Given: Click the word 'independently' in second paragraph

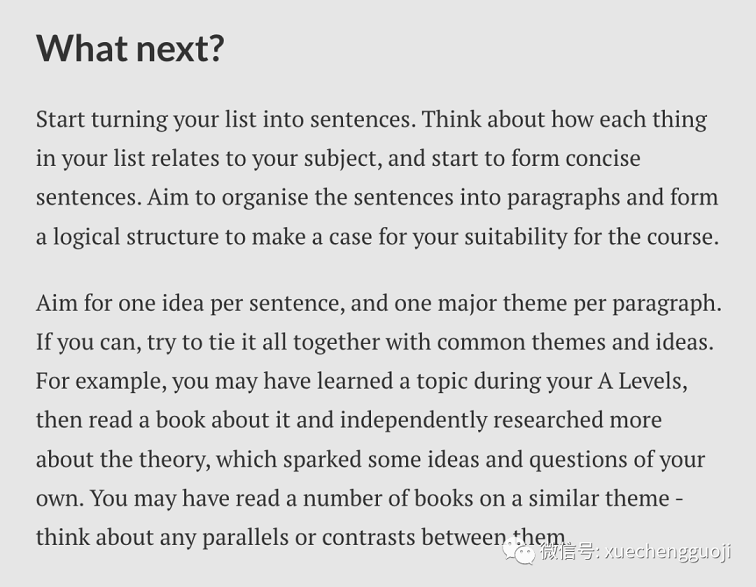Looking at the screenshot, I should (x=414, y=421).
